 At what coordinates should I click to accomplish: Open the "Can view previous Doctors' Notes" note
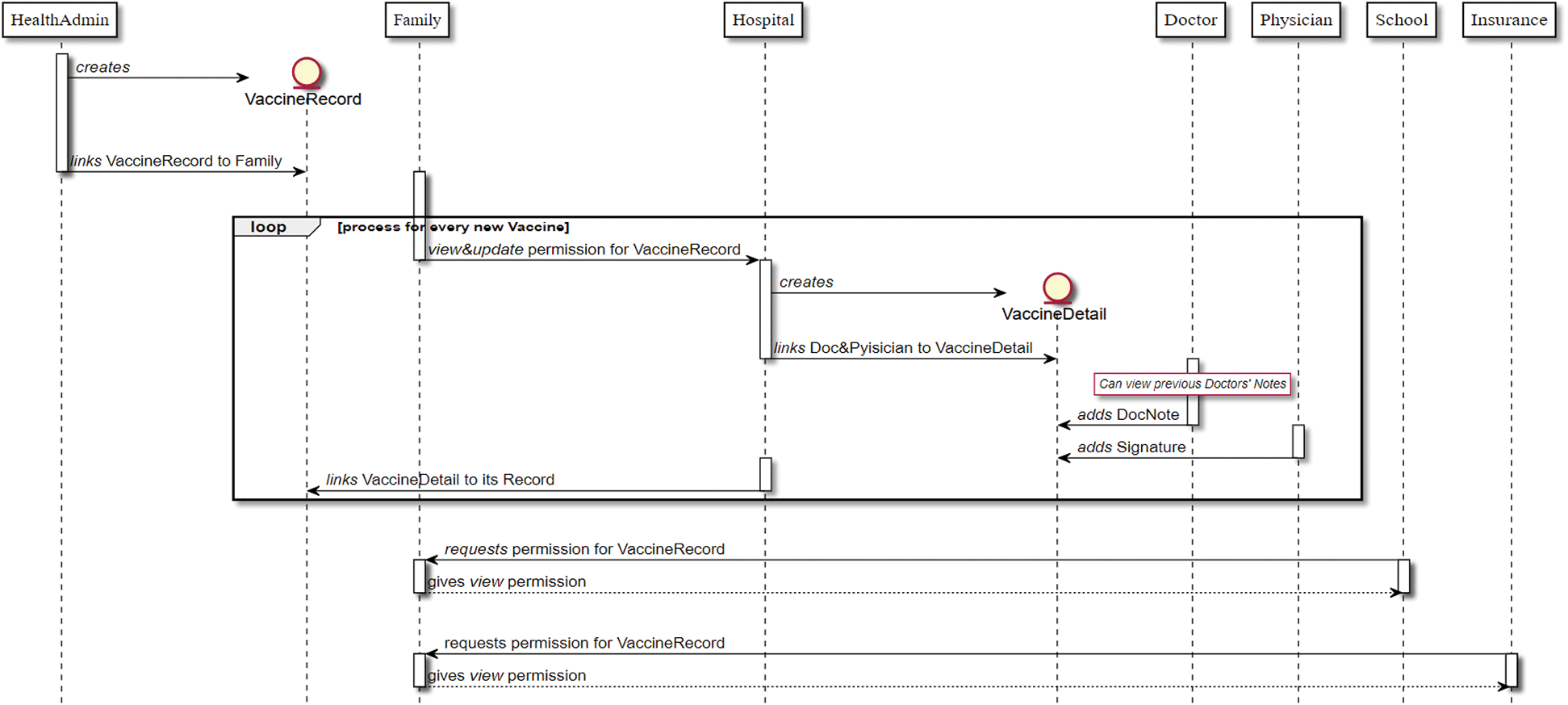click(x=1192, y=384)
